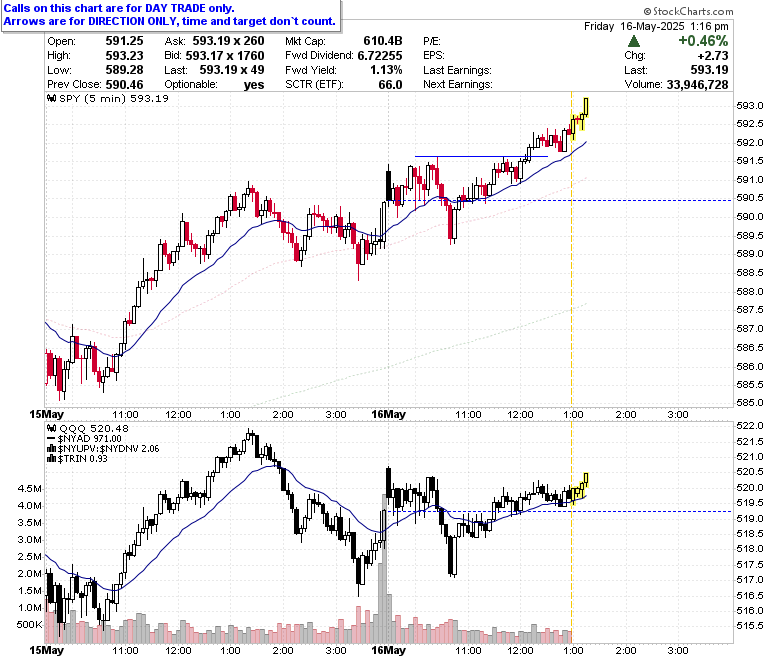Click the Next Earnings label
This screenshot has width=780, height=659.
click(458, 85)
